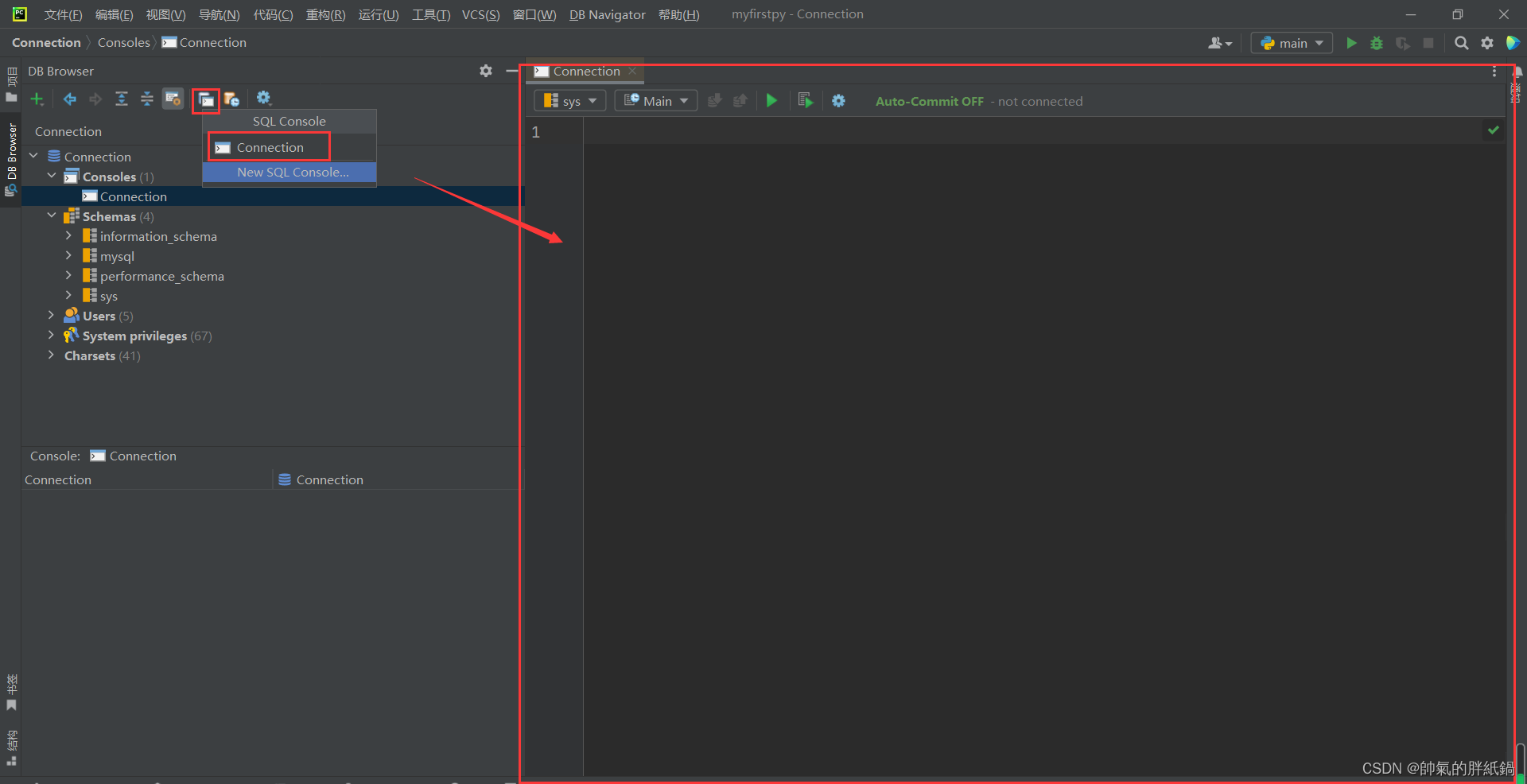Collapse all nodes in DB Browser
Screen dimensions: 1527x784
tap(147, 99)
